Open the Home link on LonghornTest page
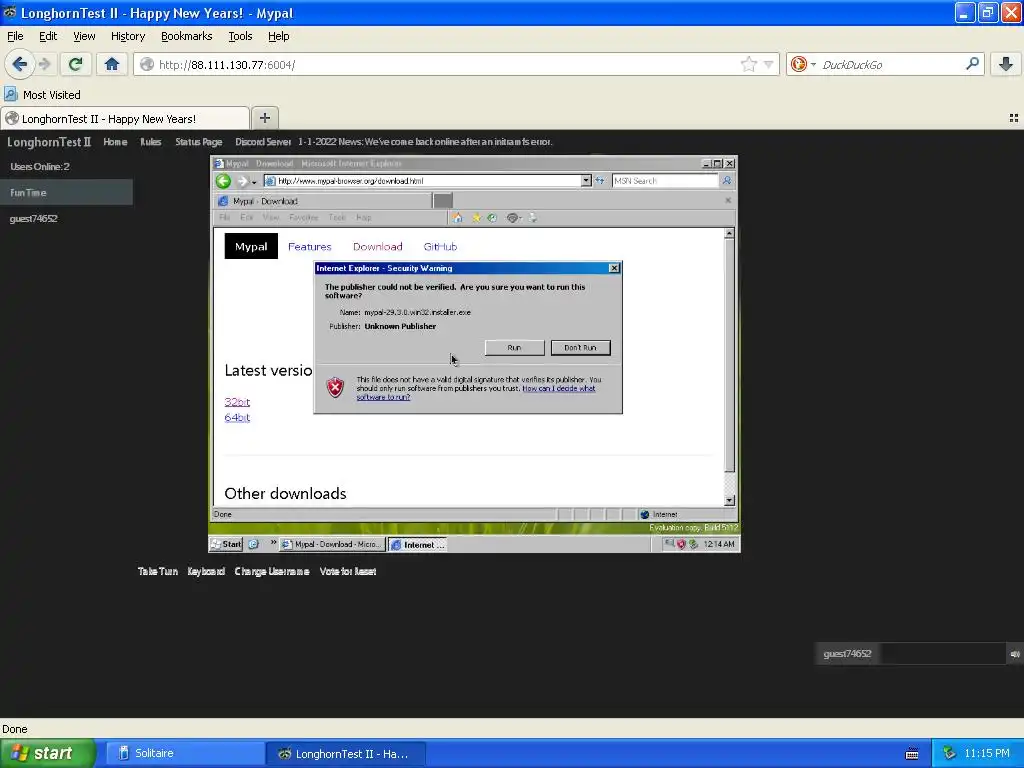 (x=115, y=142)
